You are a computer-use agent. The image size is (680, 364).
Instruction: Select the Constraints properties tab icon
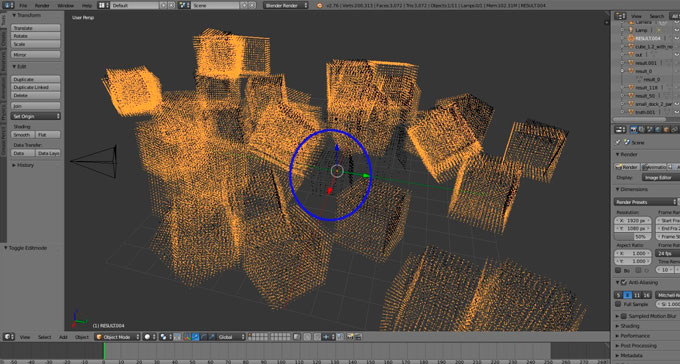(674, 130)
